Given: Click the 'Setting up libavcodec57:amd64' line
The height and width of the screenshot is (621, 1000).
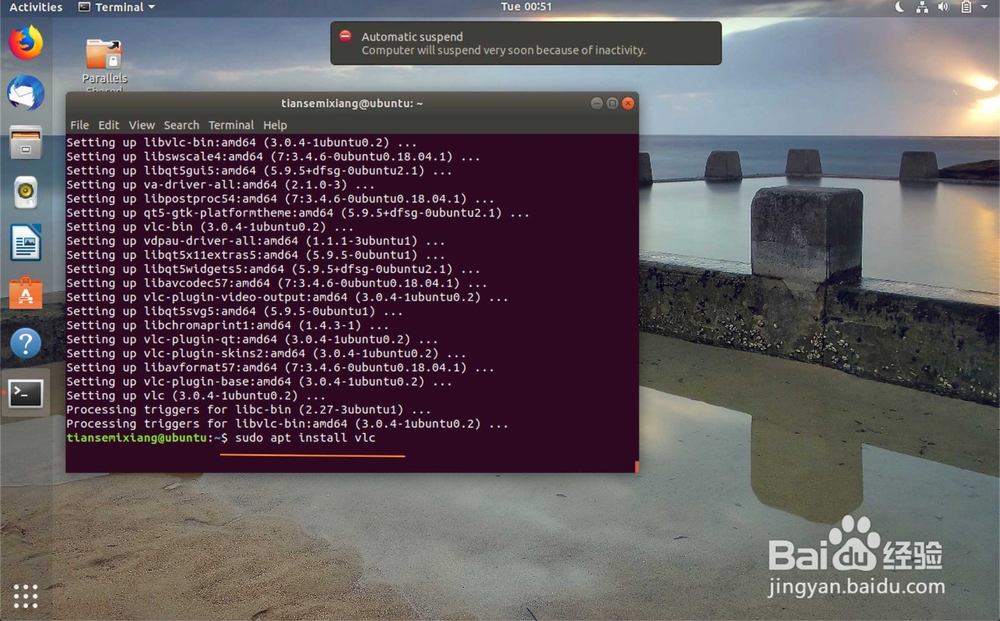Looking at the screenshot, I should coord(277,284).
